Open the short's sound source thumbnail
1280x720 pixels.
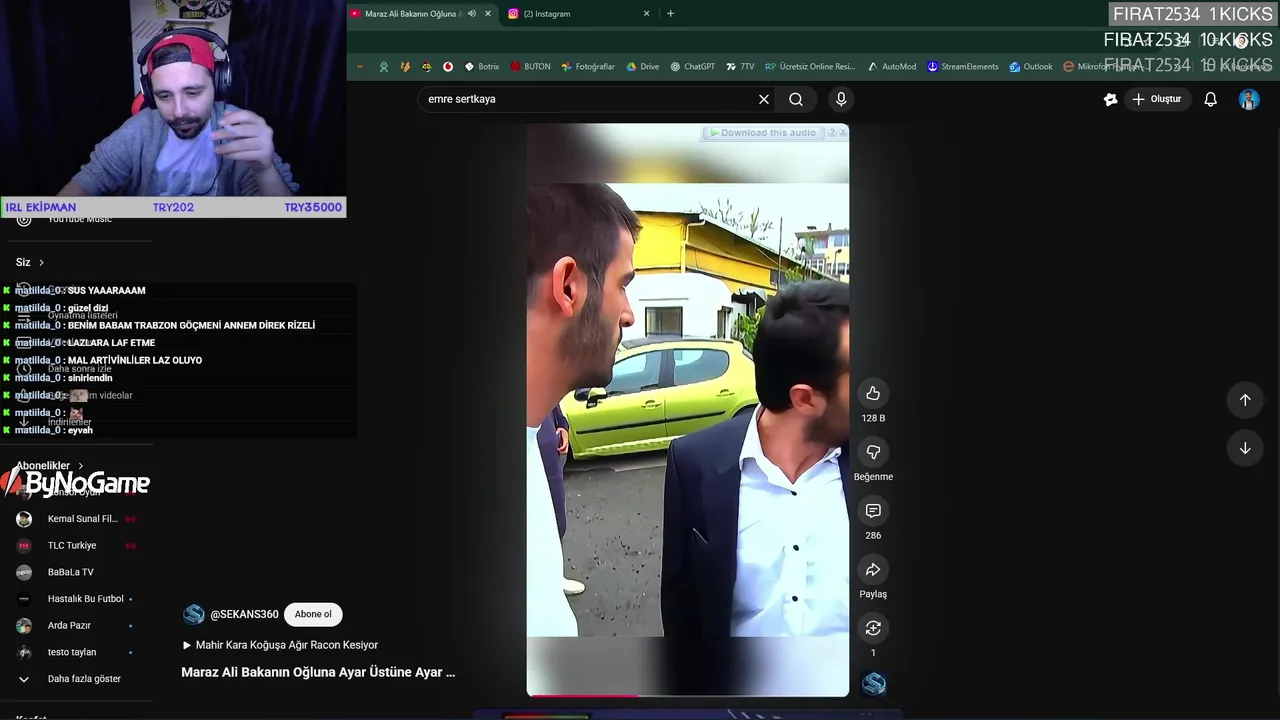pyautogui.click(x=874, y=684)
